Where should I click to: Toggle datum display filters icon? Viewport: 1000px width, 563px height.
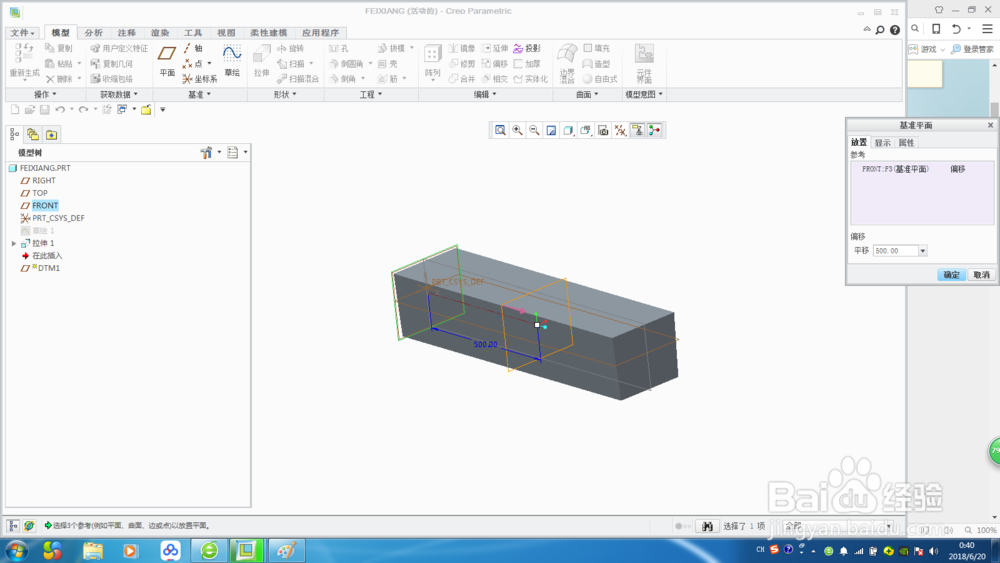pos(620,131)
